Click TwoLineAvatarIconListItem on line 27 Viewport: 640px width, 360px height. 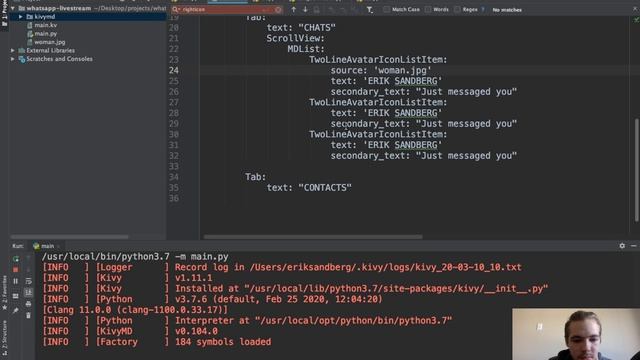(378, 102)
